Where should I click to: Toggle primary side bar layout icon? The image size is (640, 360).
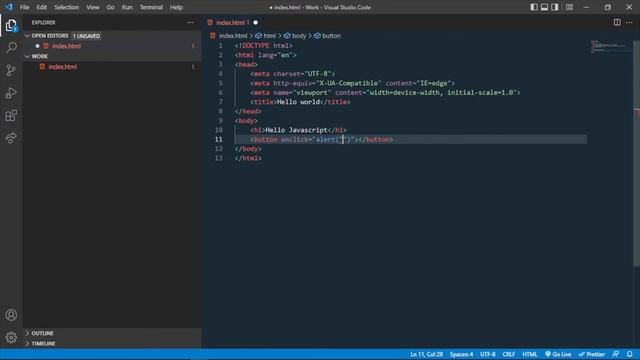click(534, 7)
